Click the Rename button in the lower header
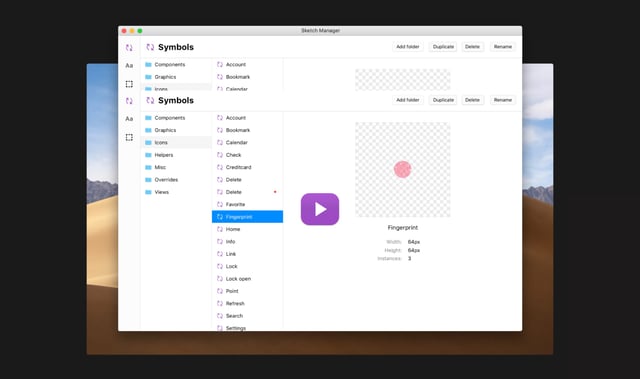 [x=503, y=100]
